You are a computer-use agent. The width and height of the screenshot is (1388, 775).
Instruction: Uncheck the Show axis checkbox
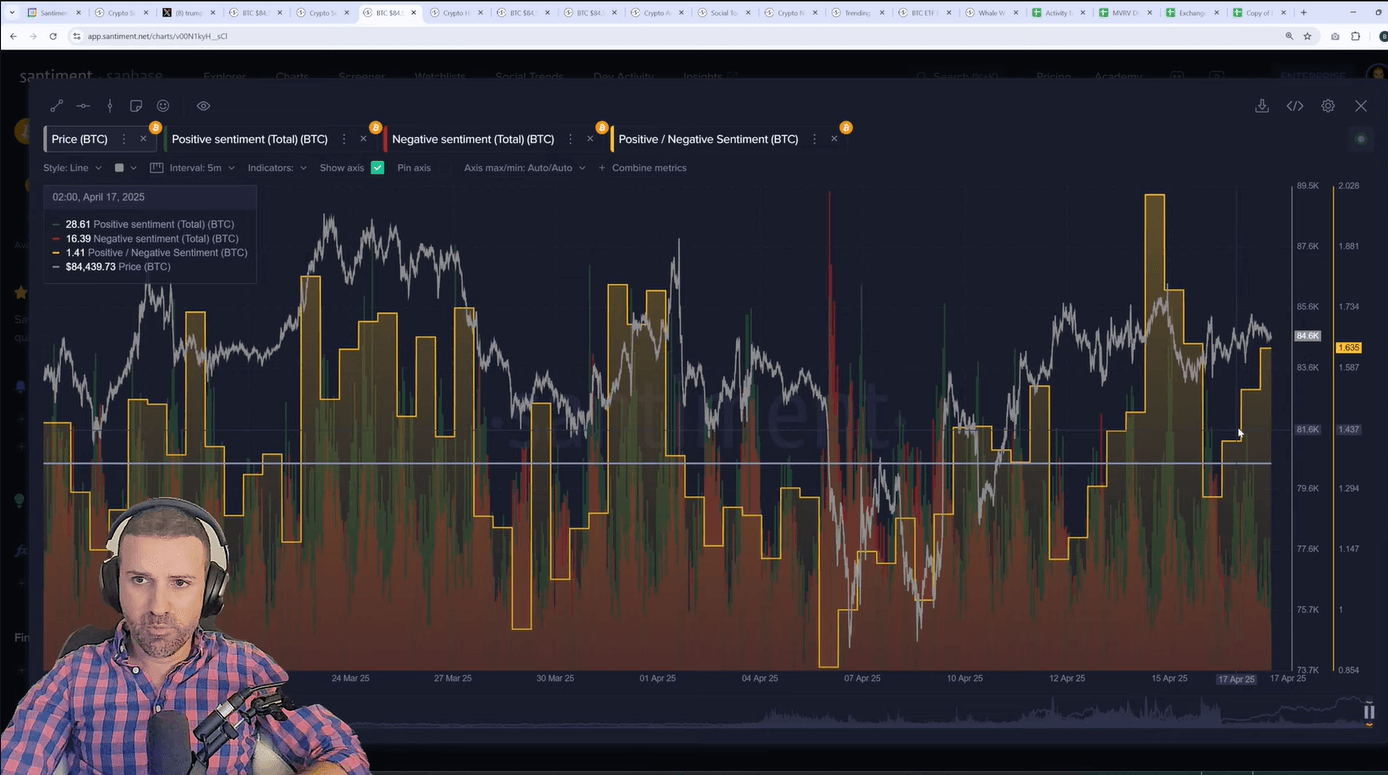377,168
